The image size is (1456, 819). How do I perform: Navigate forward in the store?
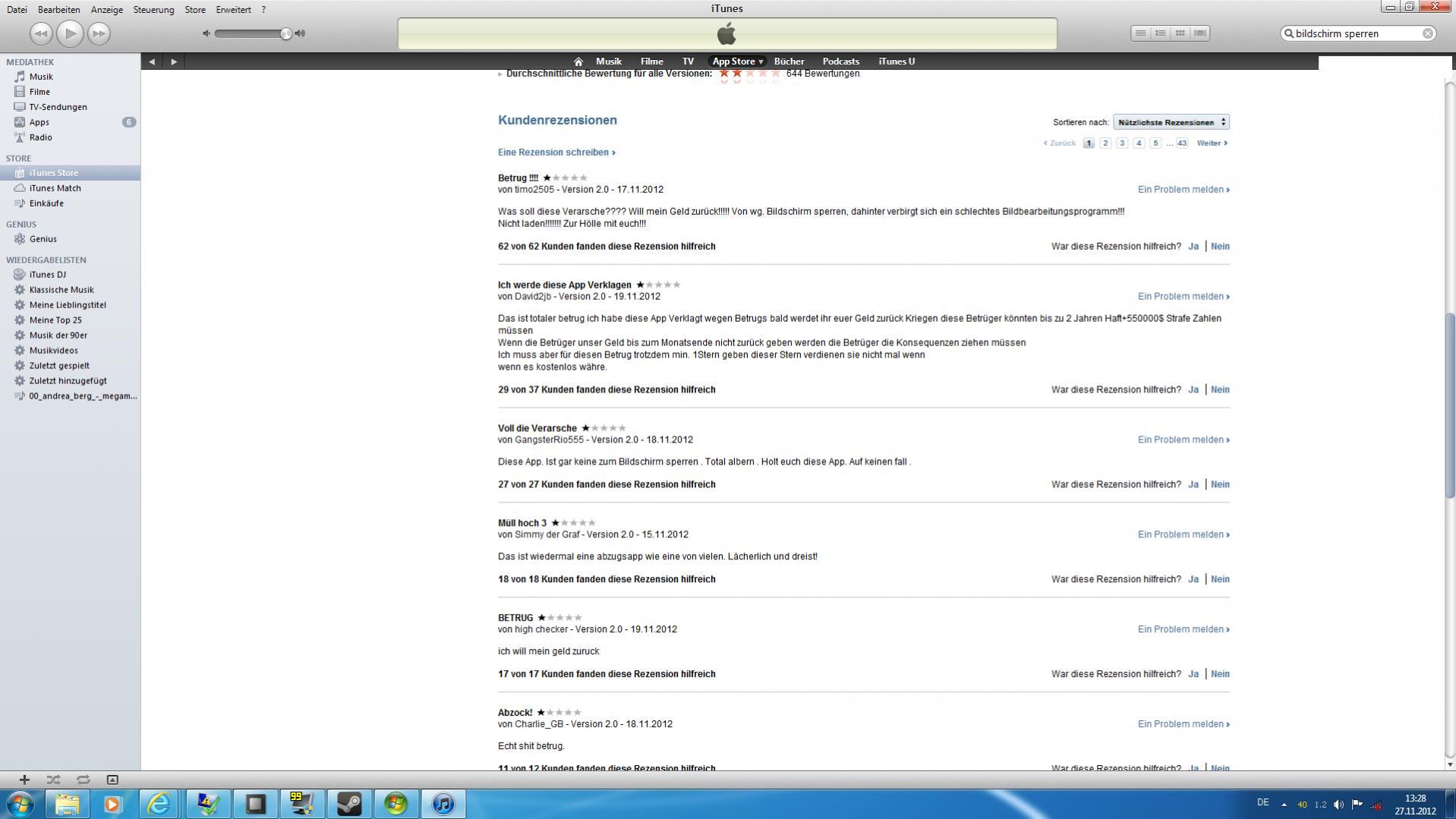click(174, 61)
